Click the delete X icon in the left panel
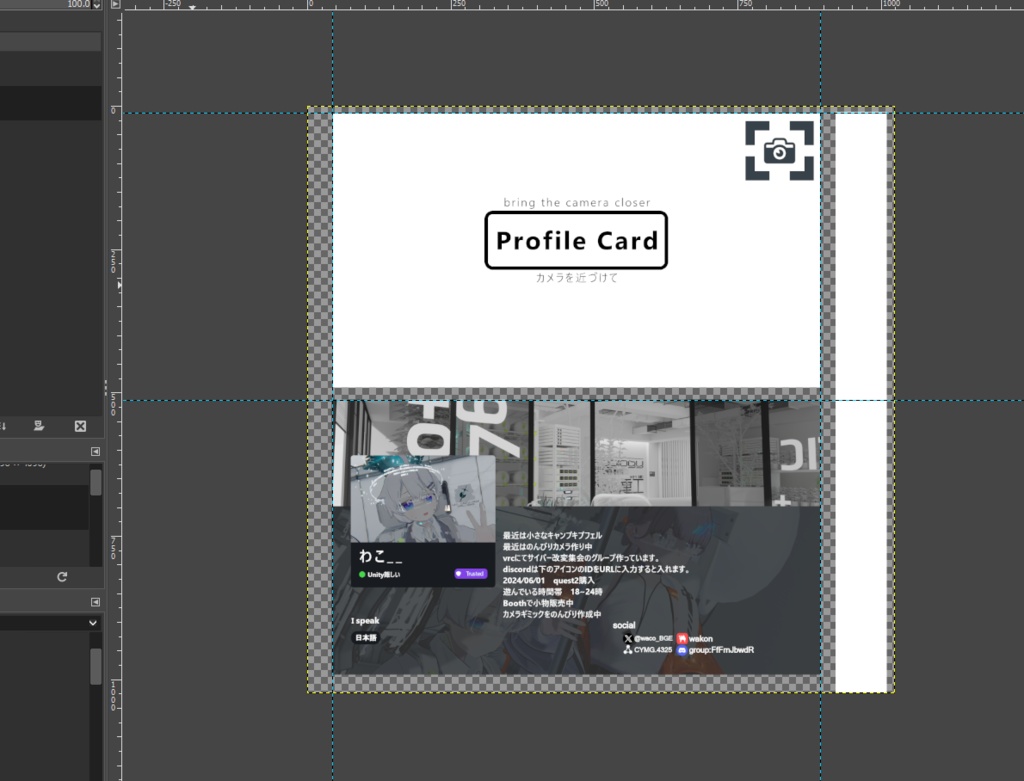Image resolution: width=1024 pixels, height=781 pixels. (x=80, y=426)
